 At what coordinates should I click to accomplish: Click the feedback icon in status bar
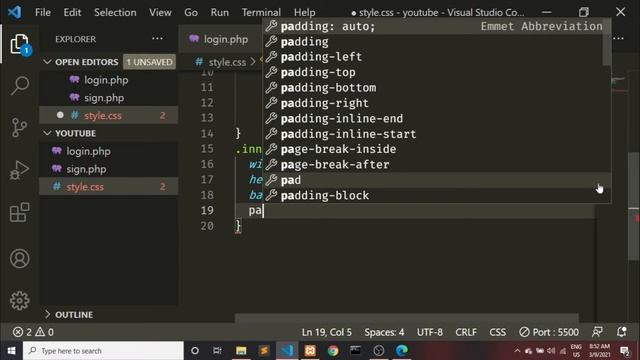[x=597, y=332]
